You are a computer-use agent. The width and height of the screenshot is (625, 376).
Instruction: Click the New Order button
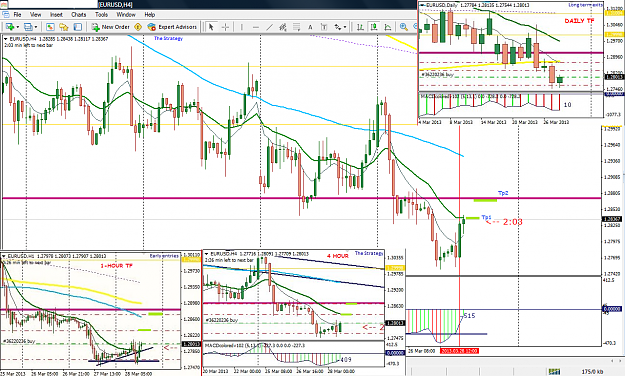tap(111, 27)
